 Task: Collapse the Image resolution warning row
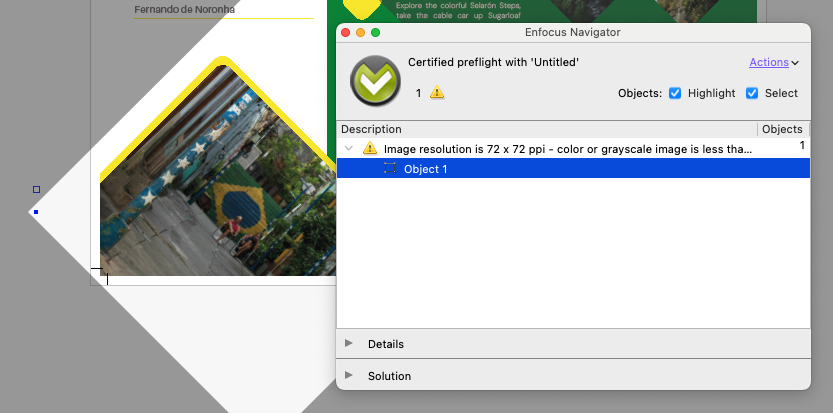349,149
